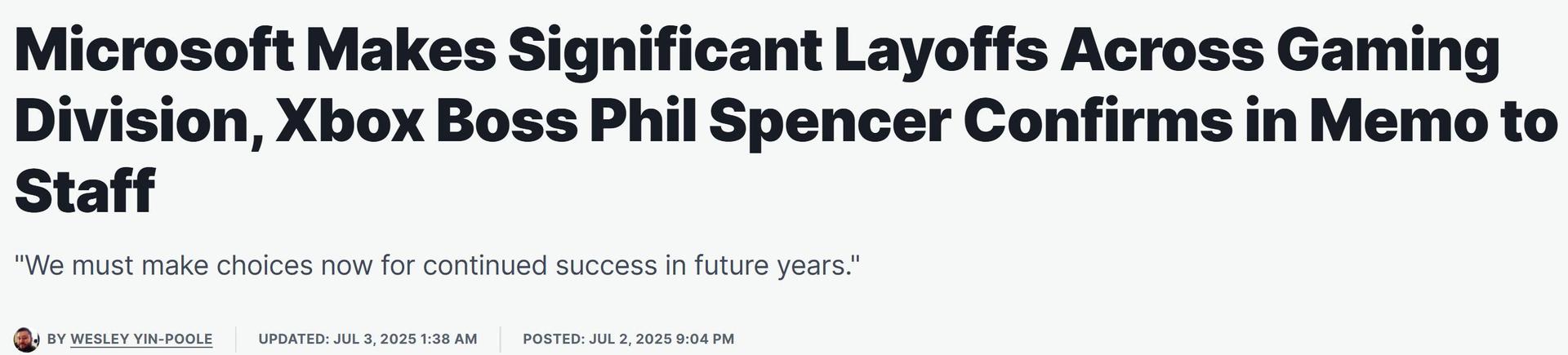
Task: Click the subheadline quote about future years
Action: tap(438, 265)
